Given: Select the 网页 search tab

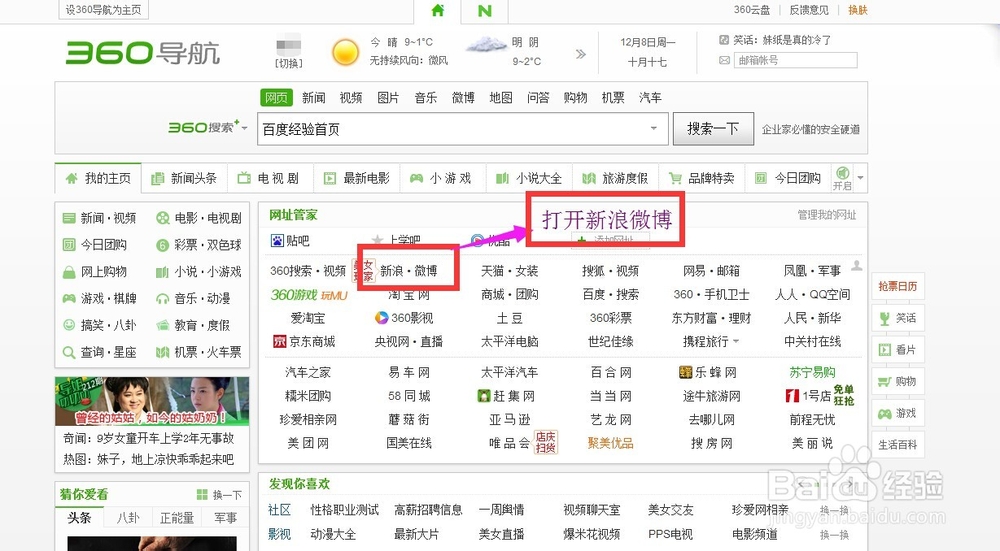Looking at the screenshot, I should 276,97.
